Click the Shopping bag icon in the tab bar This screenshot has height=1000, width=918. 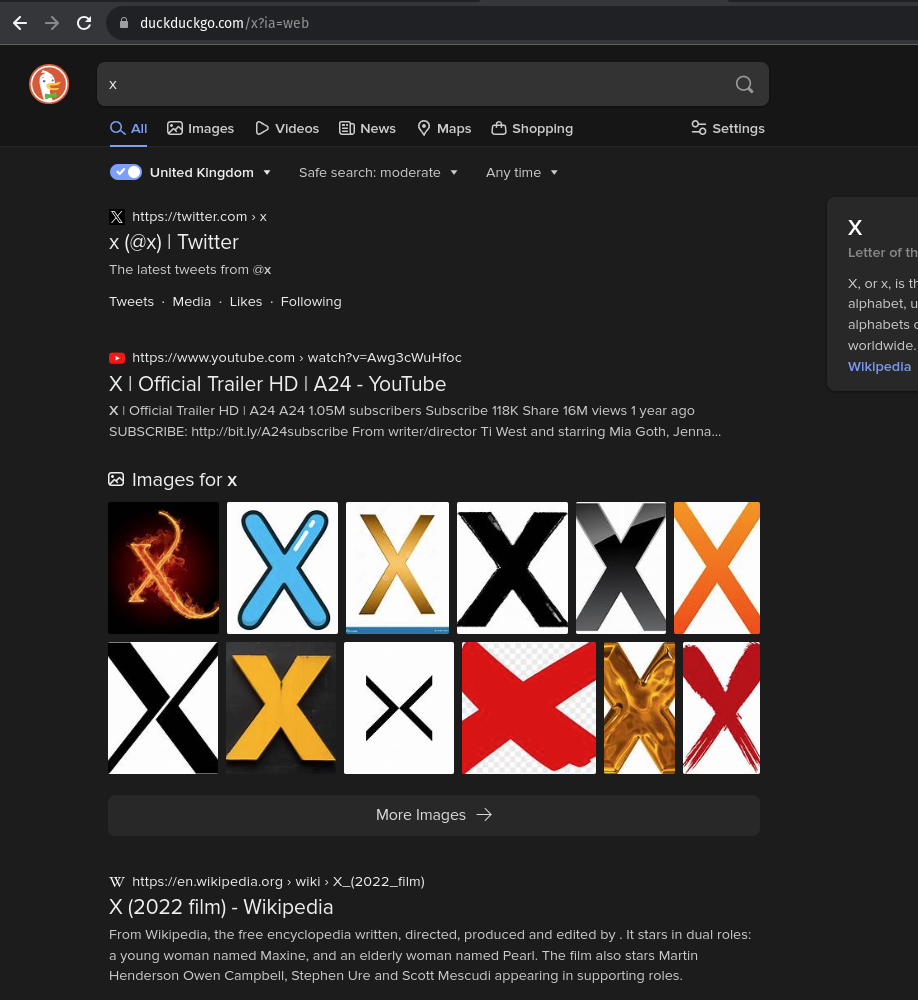499,128
